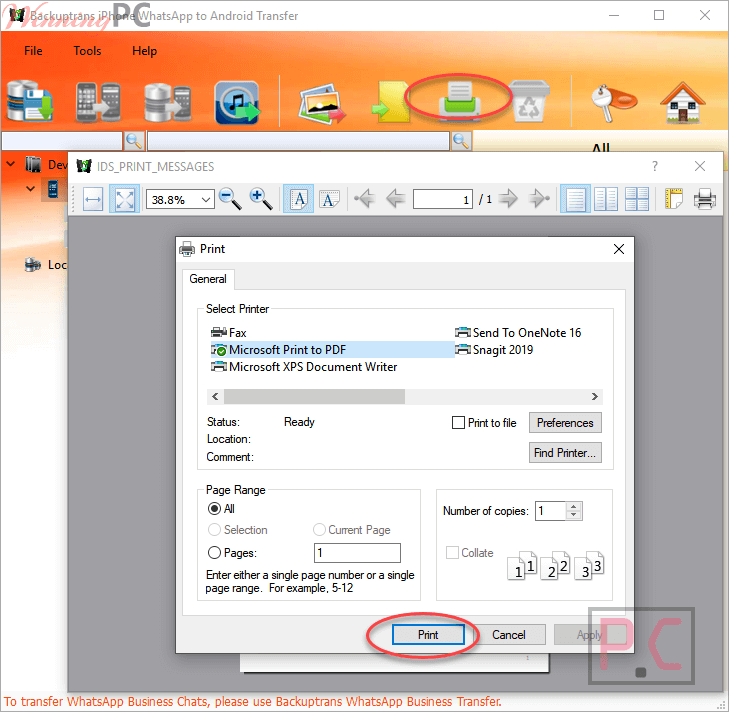The image size is (729, 712).
Task: Select Microsoft XPS Document Writer
Action: pyautogui.click(x=305, y=366)
